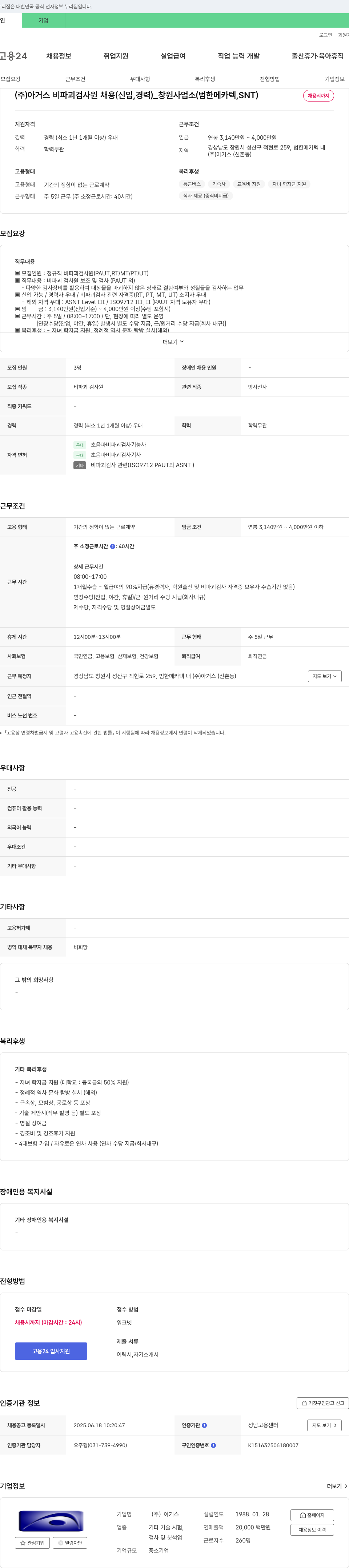This screenshot has width=349, height=1568.
Task: Select the 오주형(031-739-4990) contact text
Action: coord(100,1445)
